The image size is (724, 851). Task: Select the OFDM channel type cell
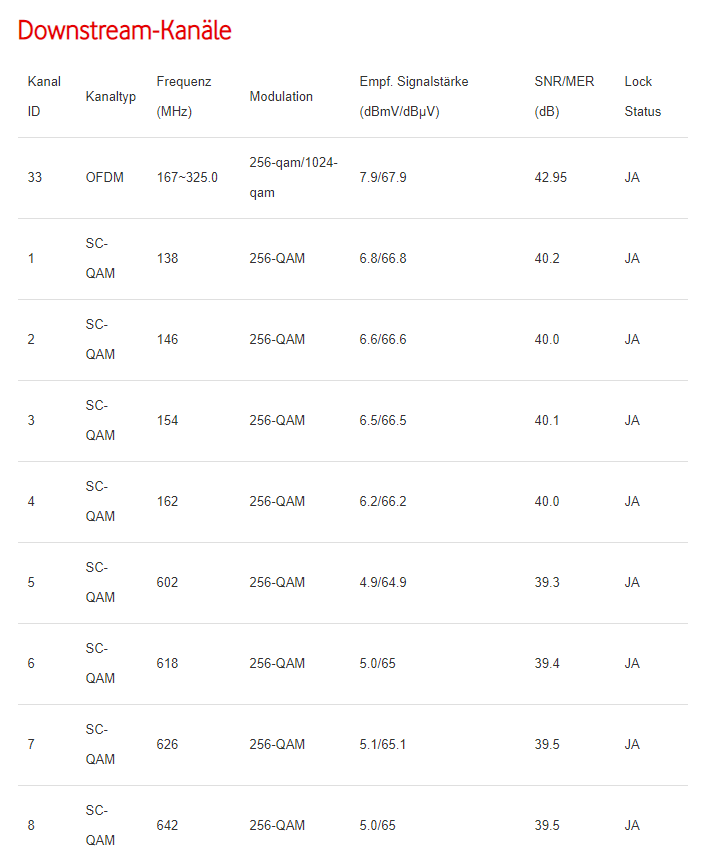(105, 178)
